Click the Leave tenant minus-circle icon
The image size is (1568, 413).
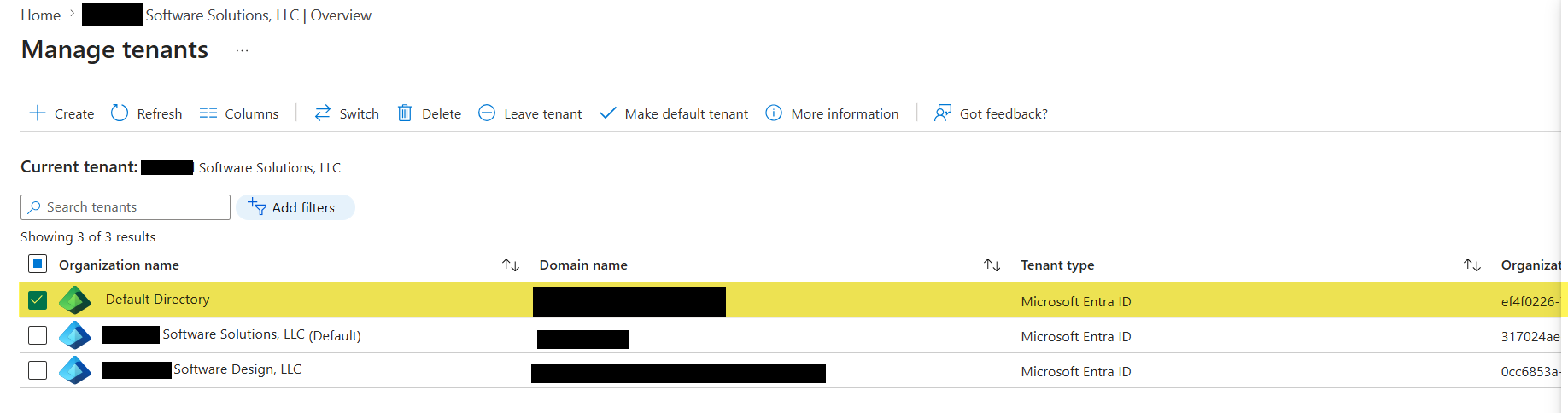point(487,113)
